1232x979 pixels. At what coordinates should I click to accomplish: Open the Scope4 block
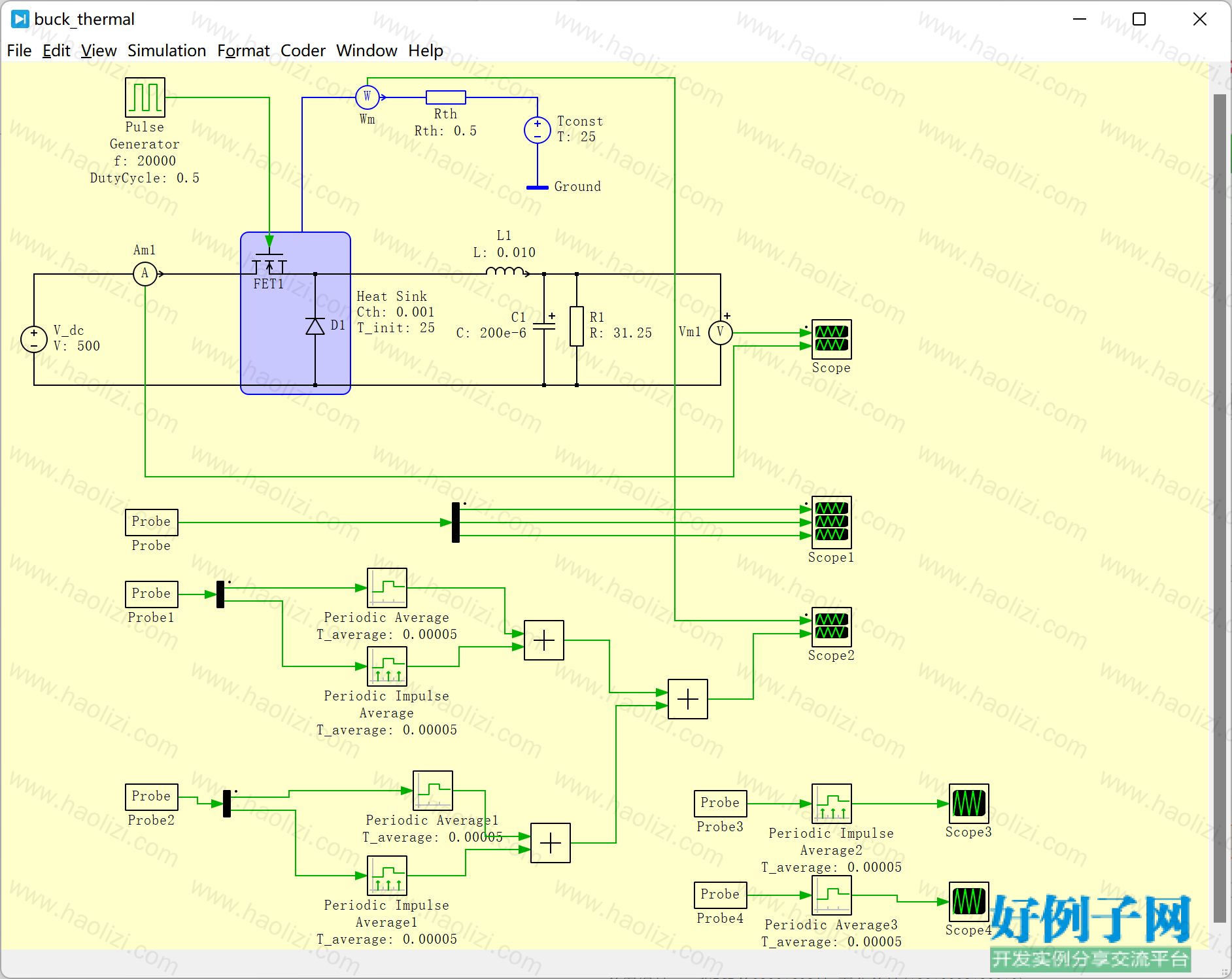click(x=969, y=902)
